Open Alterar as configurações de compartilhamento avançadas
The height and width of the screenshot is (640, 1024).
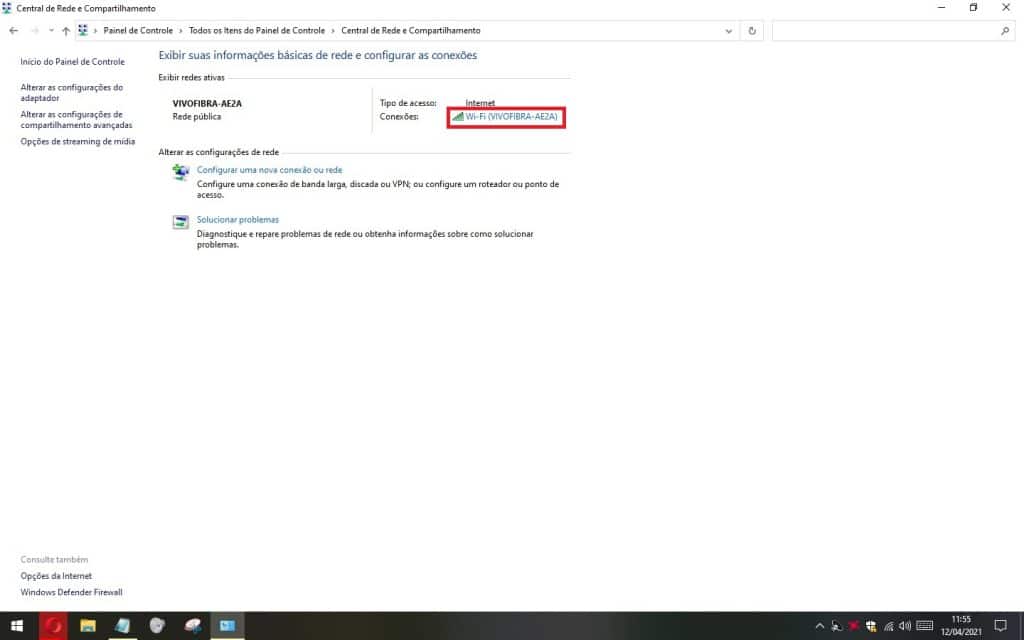click(x=76, y=120)
